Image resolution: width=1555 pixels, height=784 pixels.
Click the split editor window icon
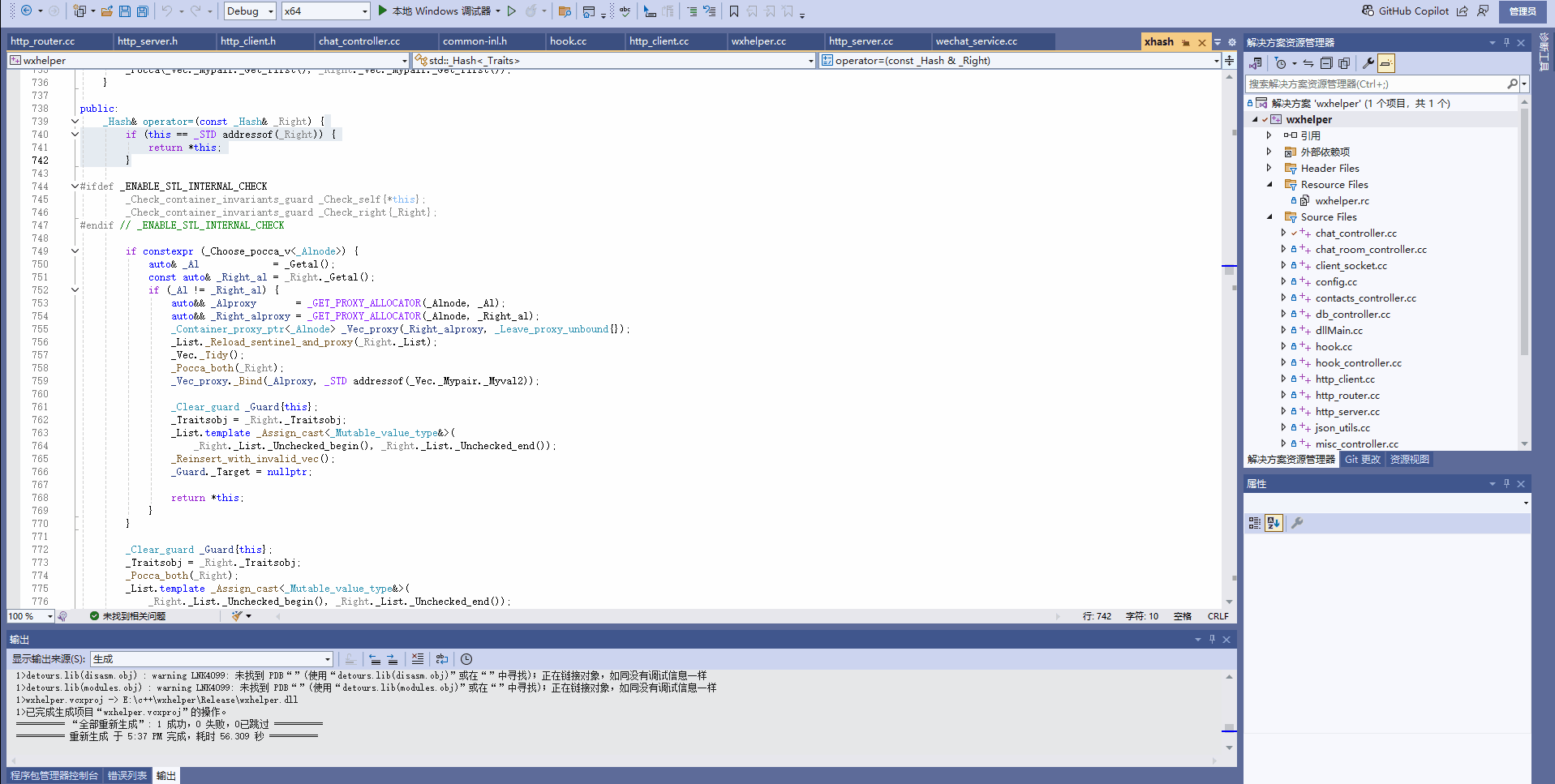click(x=1230, y=60)
